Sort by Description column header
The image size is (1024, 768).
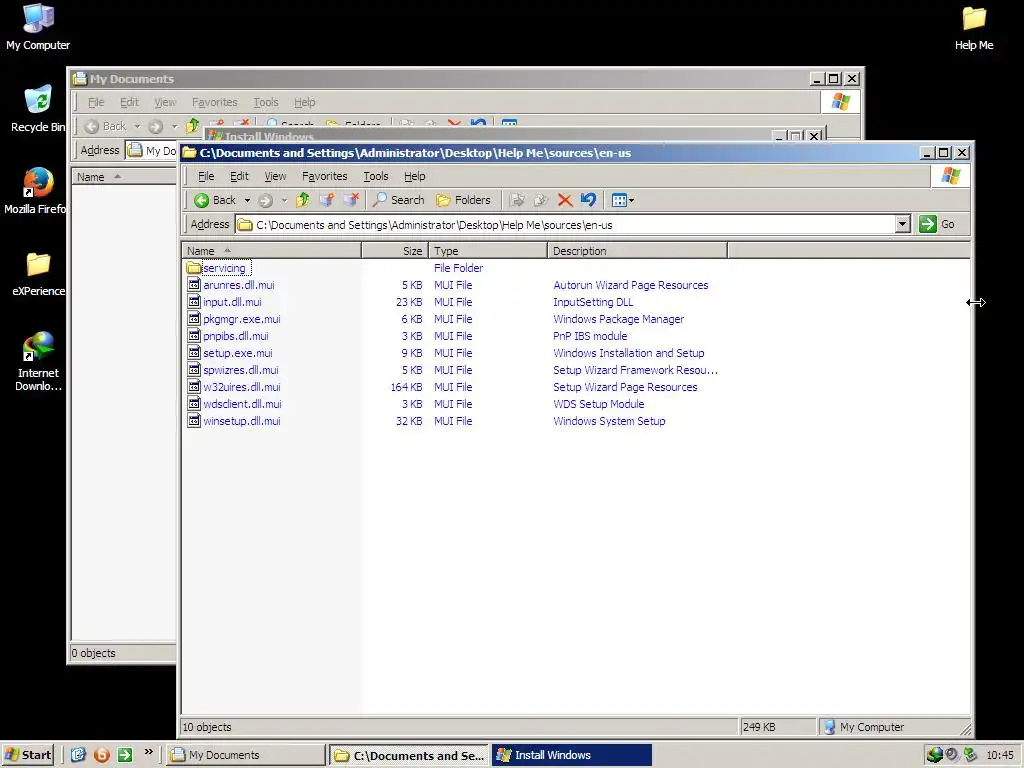[637, 251]
